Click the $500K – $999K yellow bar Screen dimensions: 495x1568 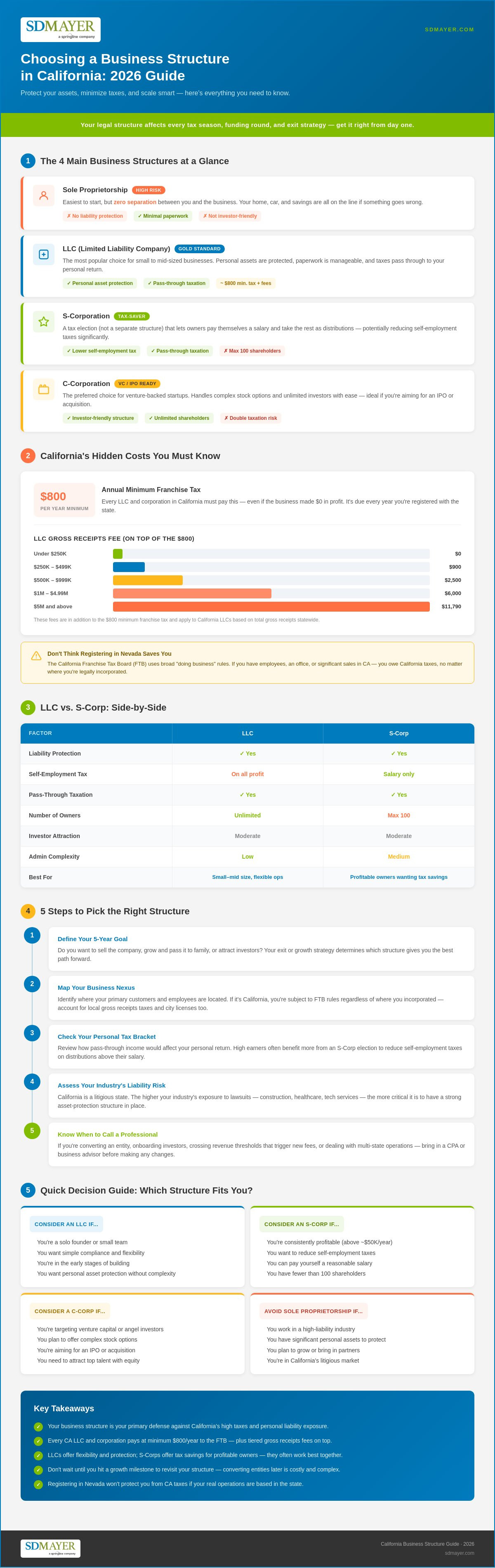click(148, 580)
